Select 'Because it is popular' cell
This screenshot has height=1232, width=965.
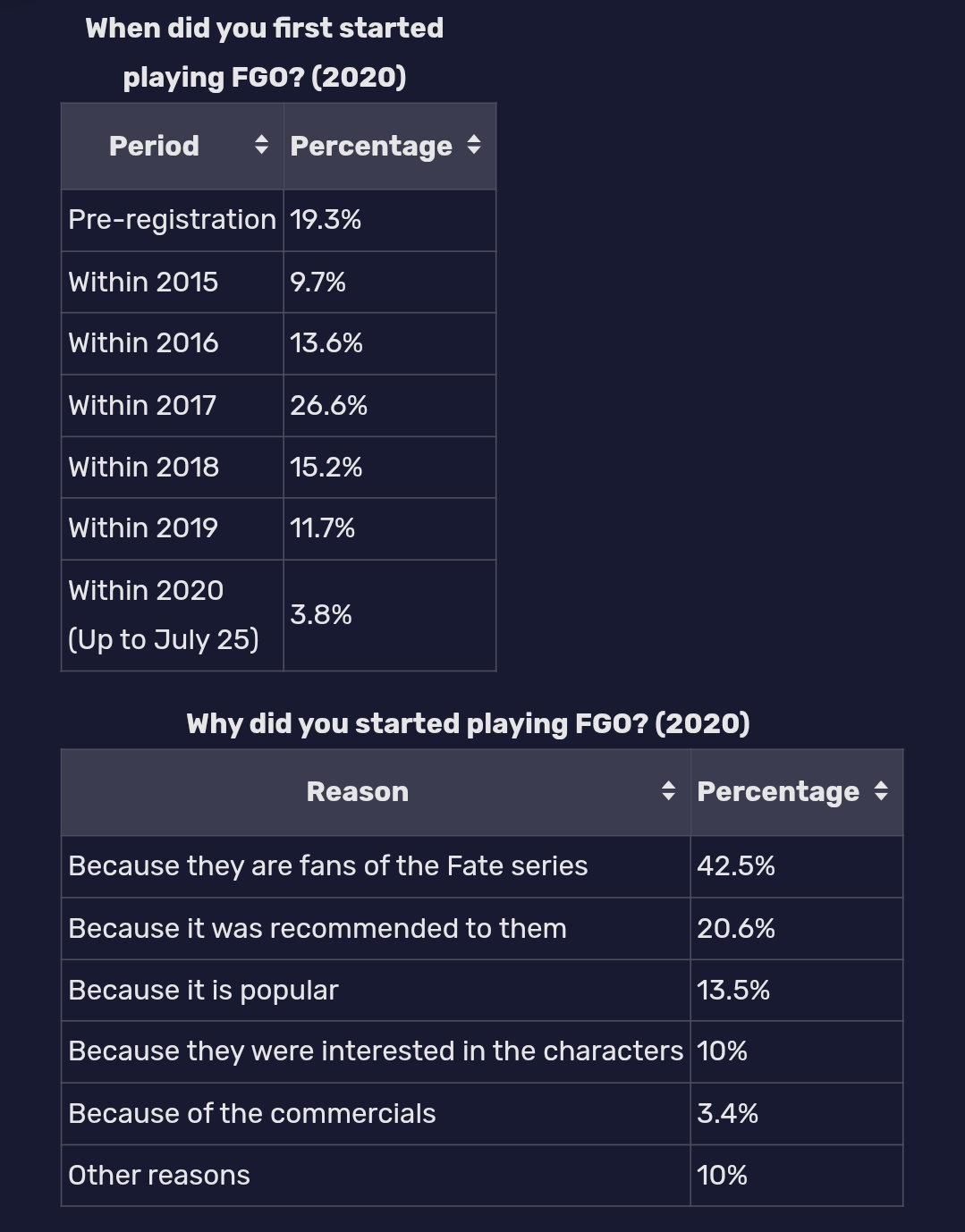pyautogui.click(x=376, y=990)
